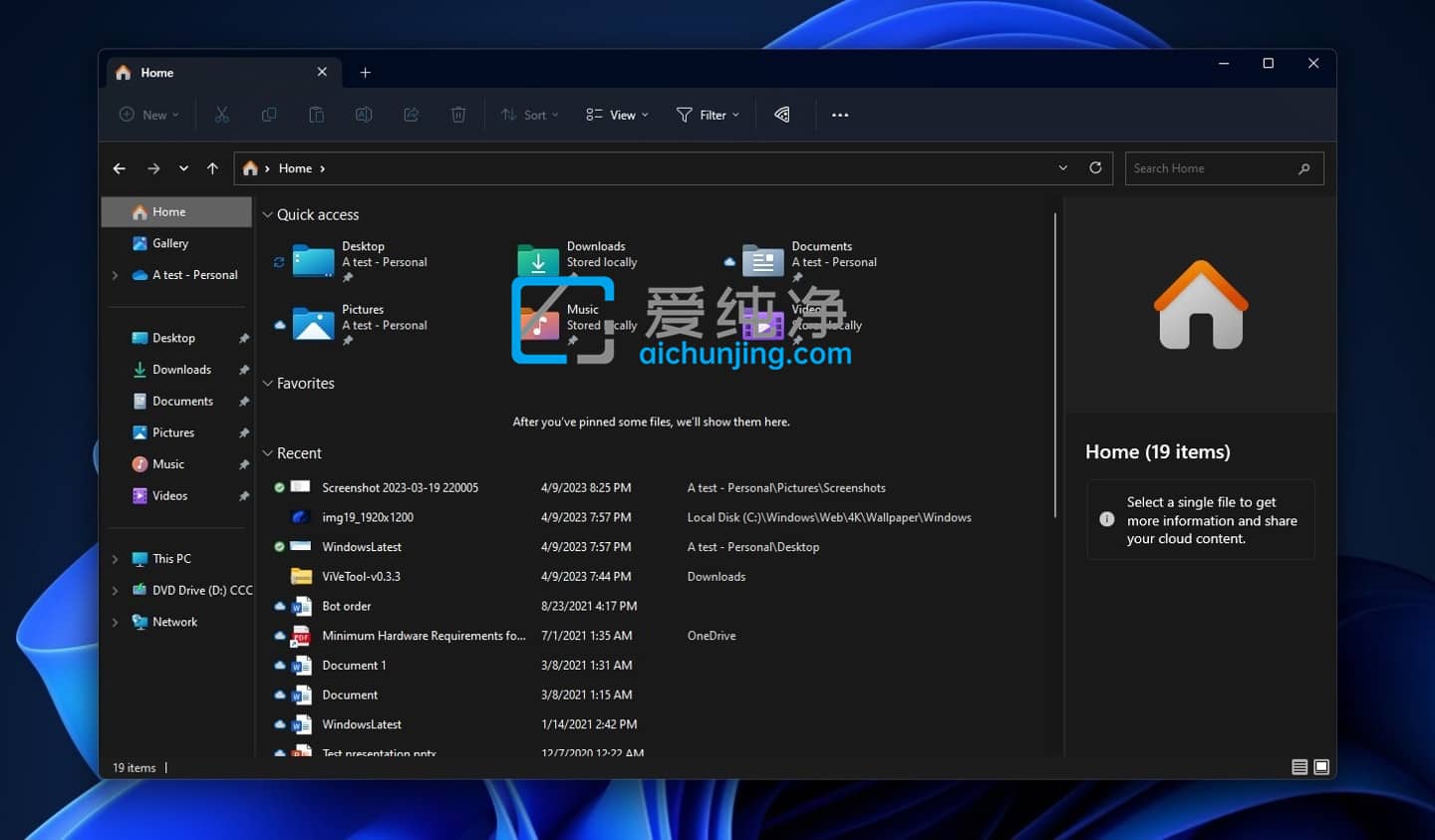Open the Sort dropdown
The height and width of the screenshot is (840, 1435).
click(529, 115)
